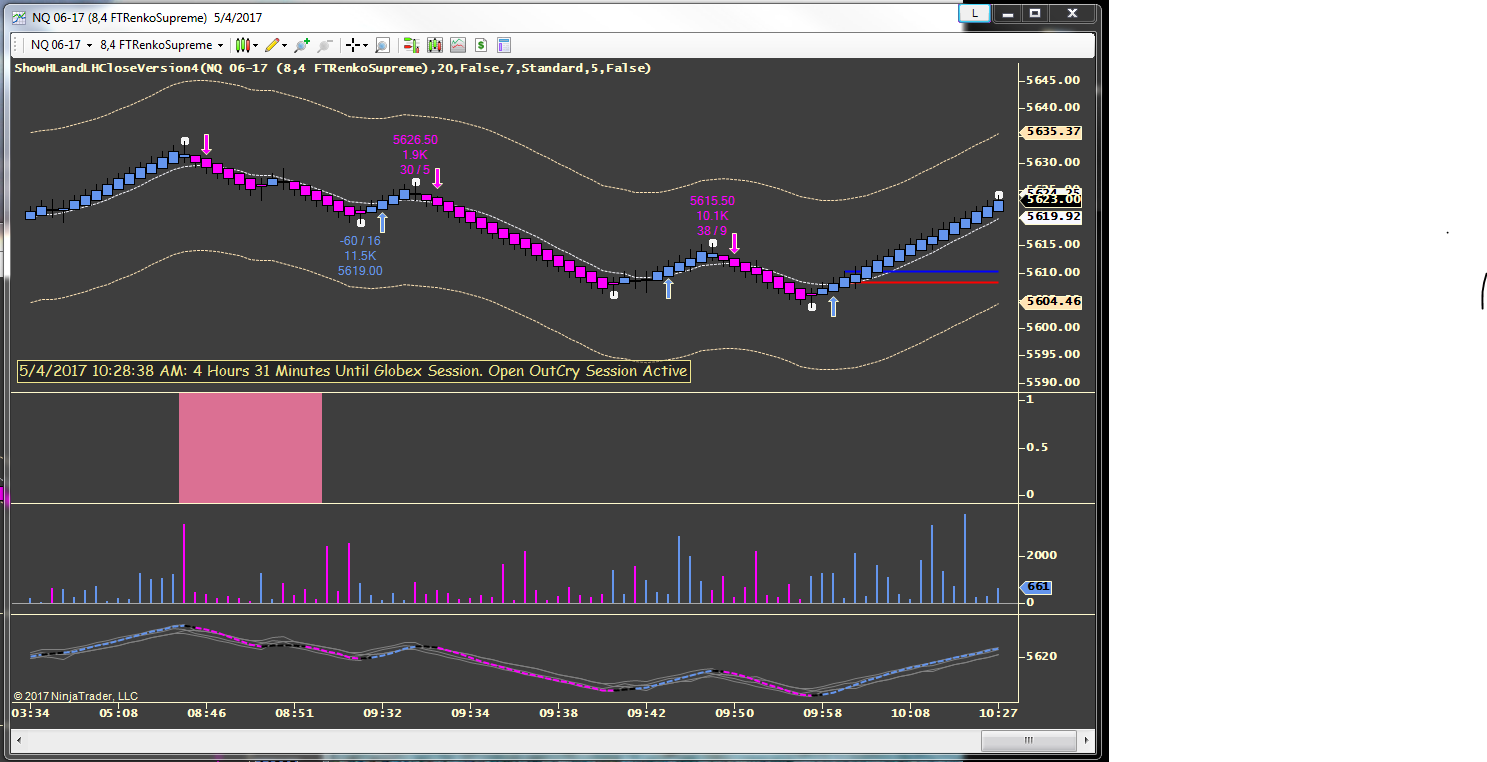Viewport: 1487px width, 762px height.
Task: Maximize the chart window
Action: (x=1035, y=14)
